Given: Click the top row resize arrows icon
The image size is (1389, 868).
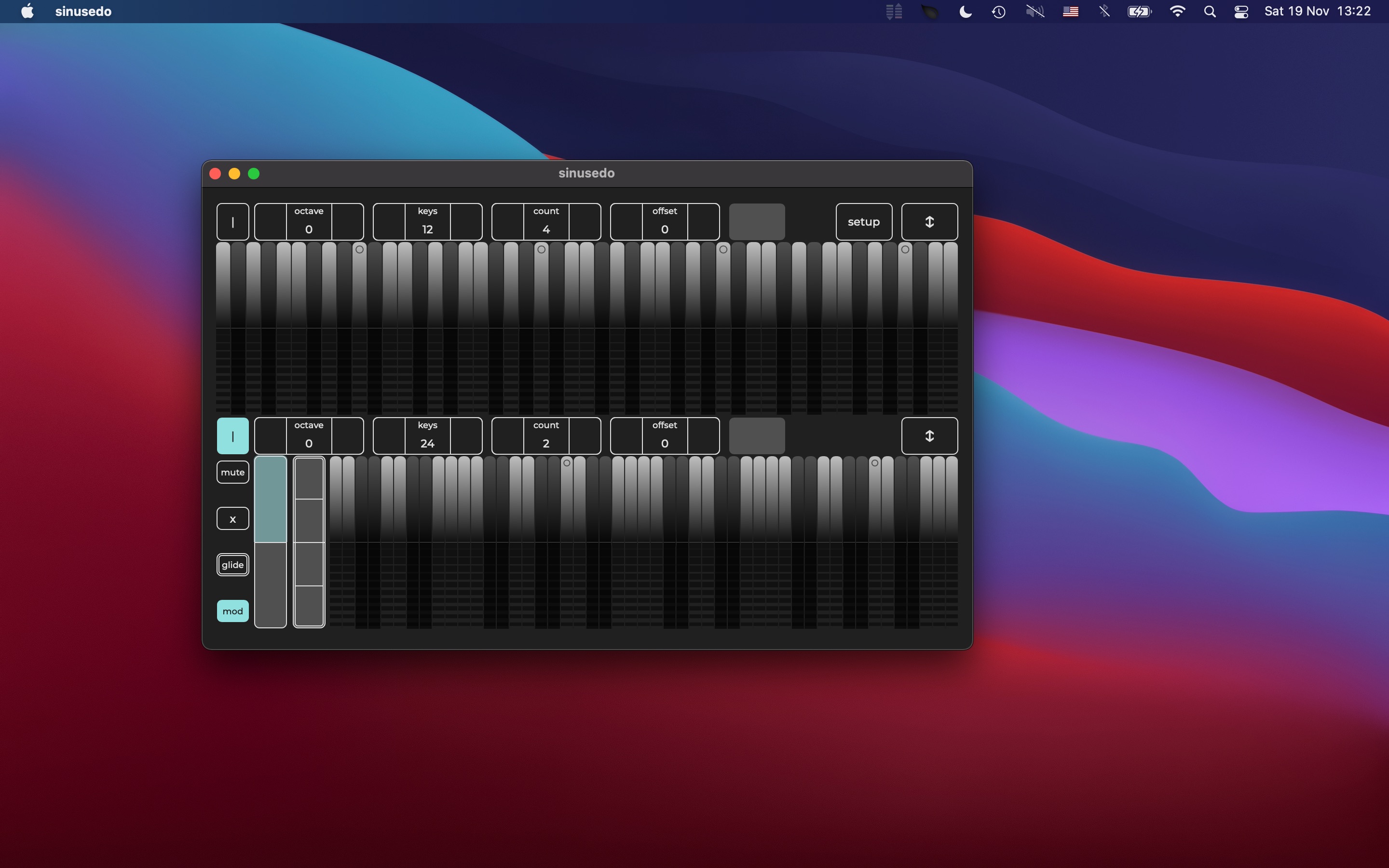Looking at the screenshot, I should tap(929, 222).
